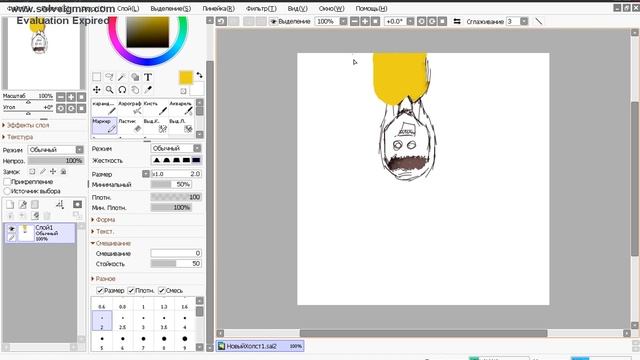Toggle lock transparency in Замок row
Viewport: 640px width, 360px height.
[32, 172]
